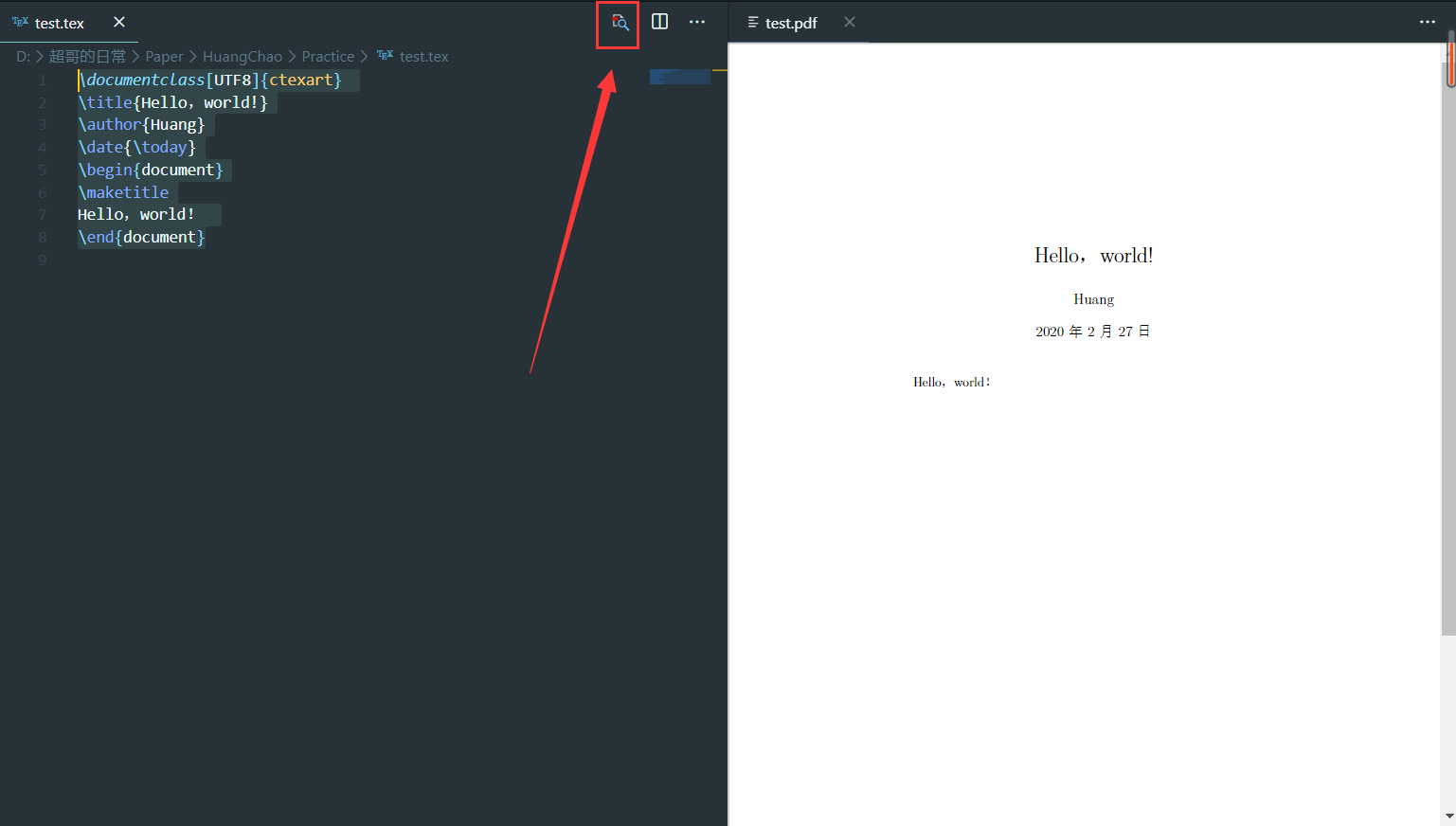Click the D: drive breadcrumb root
The width and height of the screenshot is (1456, 826).
pos(21,56)
